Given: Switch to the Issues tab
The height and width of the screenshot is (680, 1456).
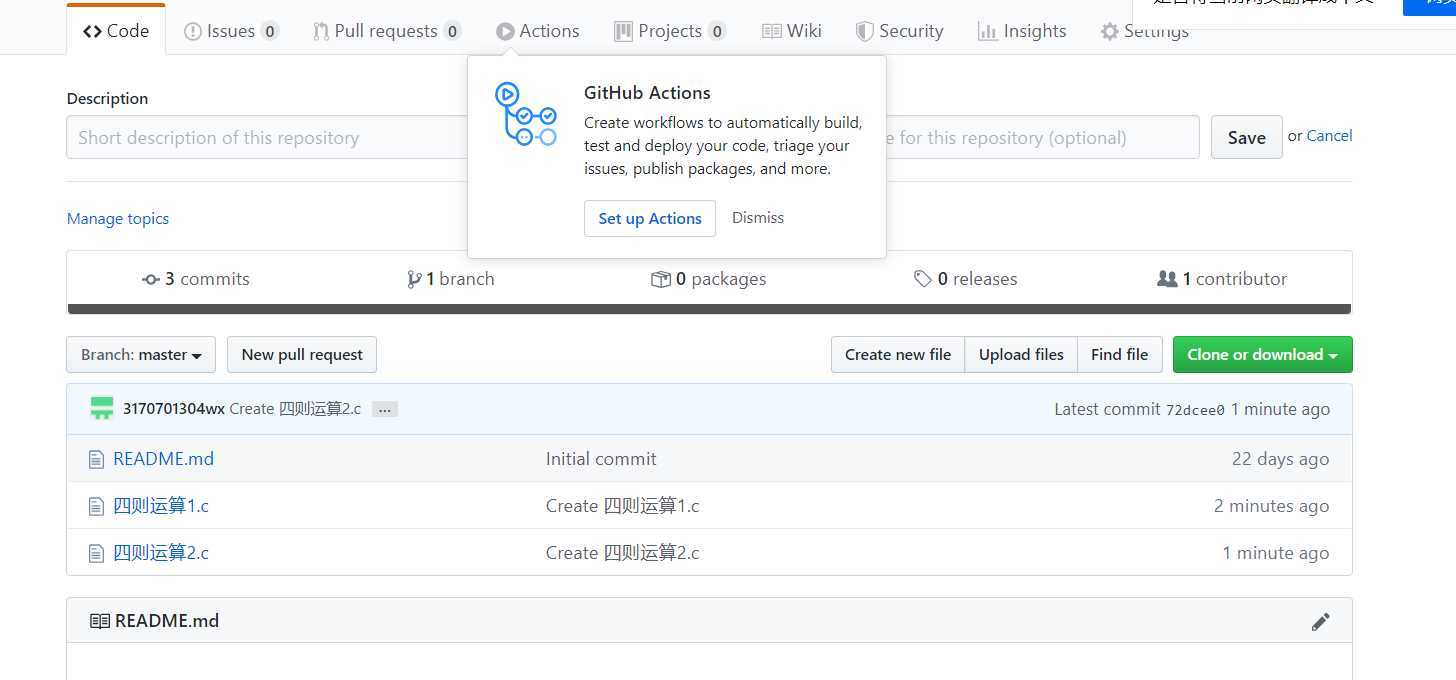Looking at the screenshot, I should pos(231,31).
